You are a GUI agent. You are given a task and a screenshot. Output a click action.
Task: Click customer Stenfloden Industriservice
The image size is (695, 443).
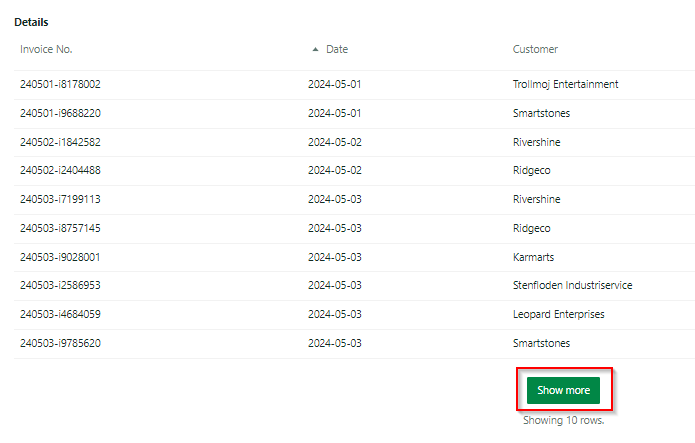tap(573, 285)
